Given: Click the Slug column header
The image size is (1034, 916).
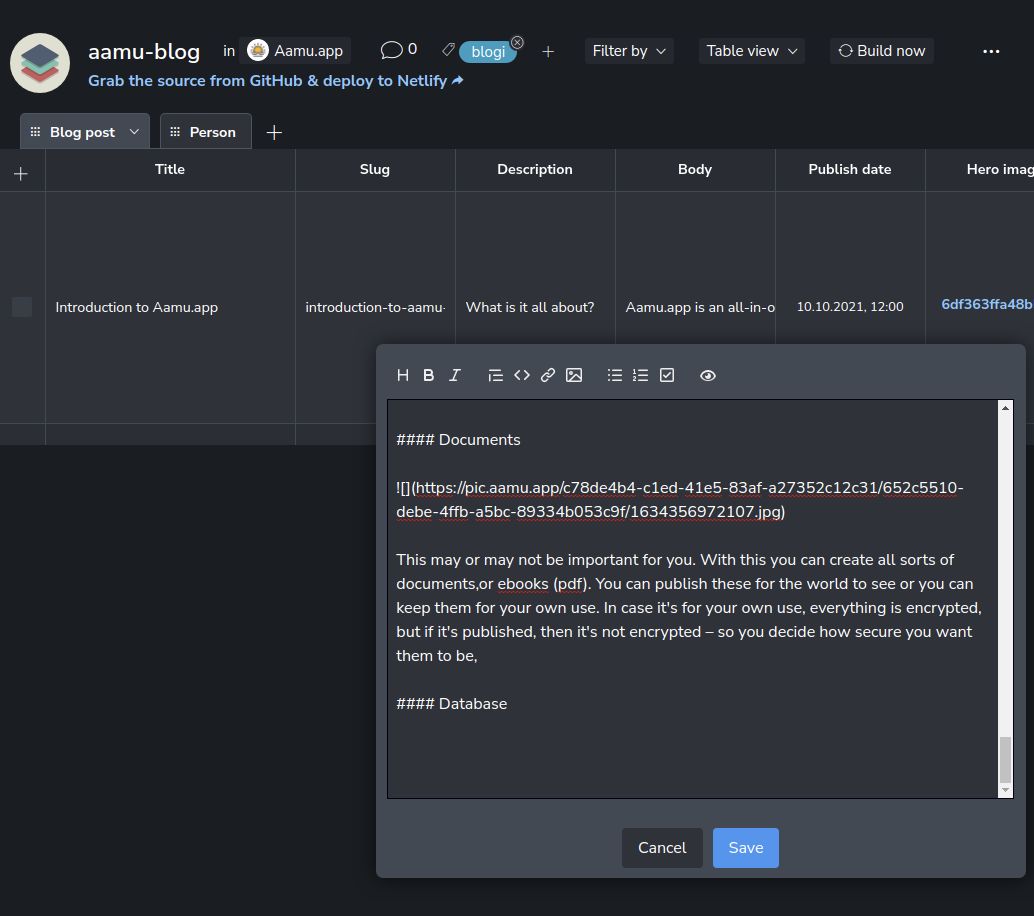Looking at the screenshot, I should pos(375,169).
